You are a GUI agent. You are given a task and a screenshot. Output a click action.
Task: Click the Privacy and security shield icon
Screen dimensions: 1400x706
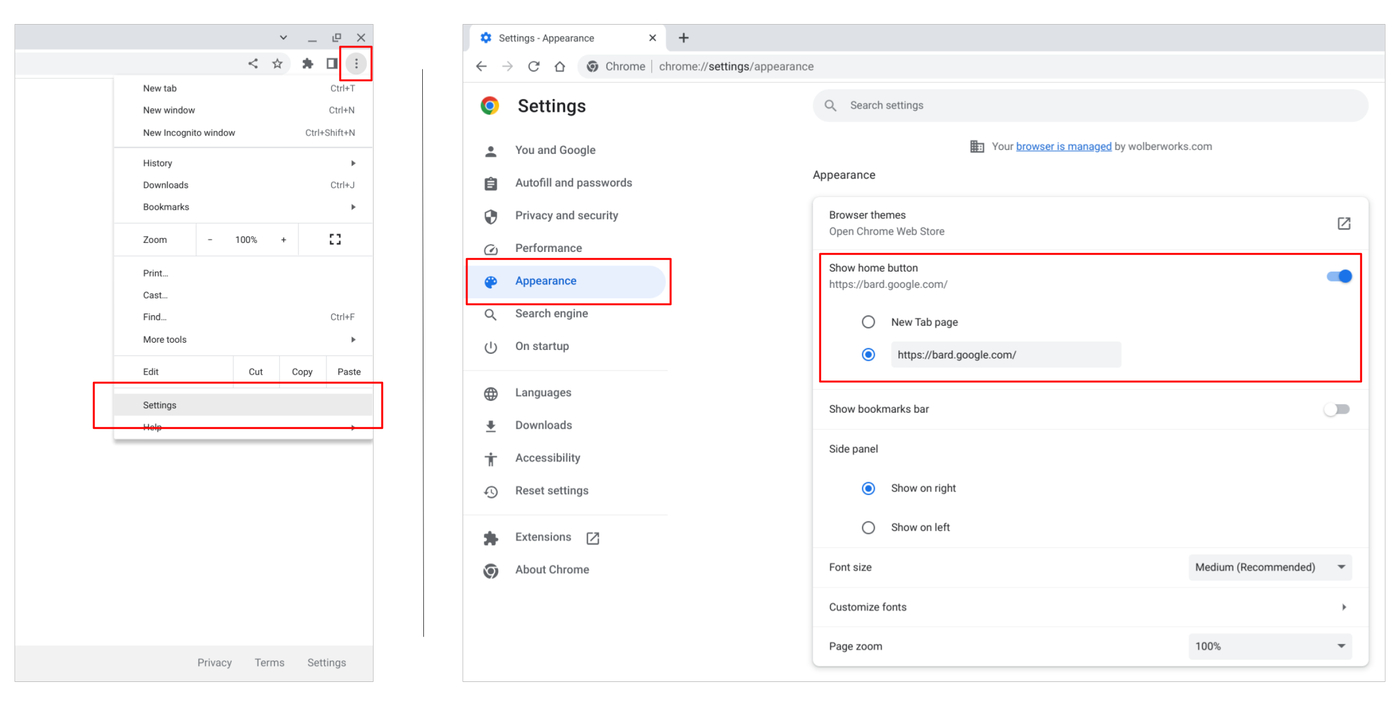pyautogui.click(x=490, y=215)
